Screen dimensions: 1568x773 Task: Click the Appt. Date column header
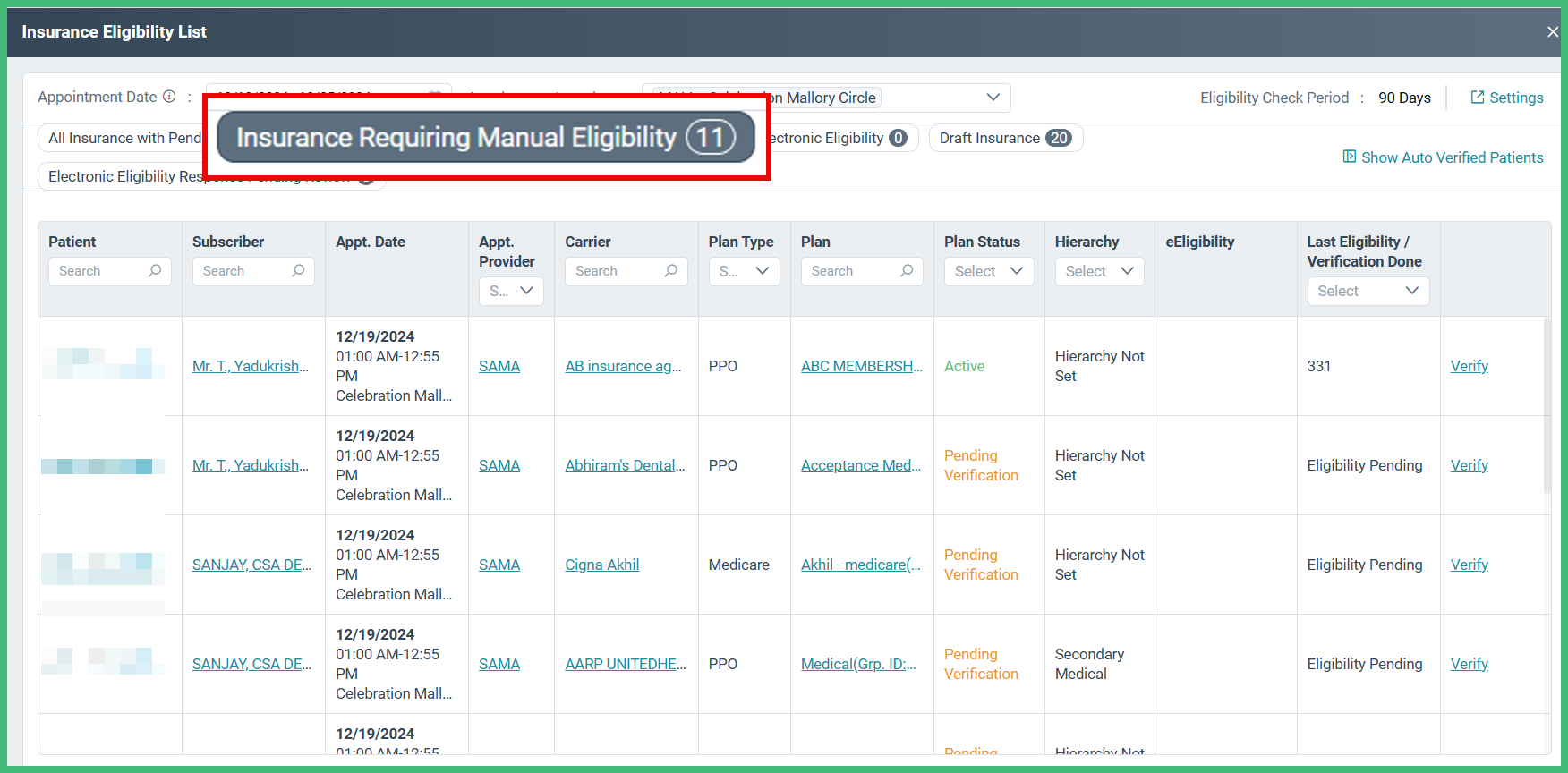(371, 242)
